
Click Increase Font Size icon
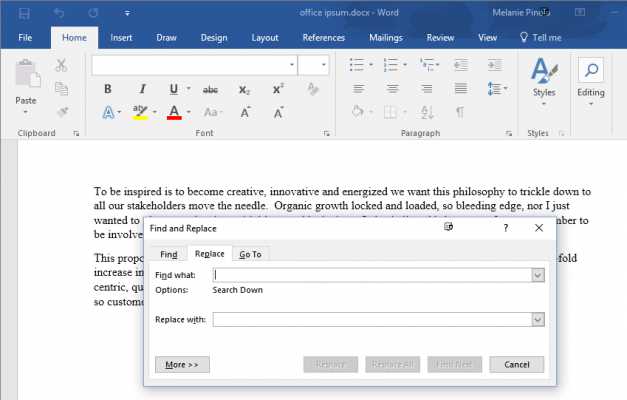coord(245,112)
